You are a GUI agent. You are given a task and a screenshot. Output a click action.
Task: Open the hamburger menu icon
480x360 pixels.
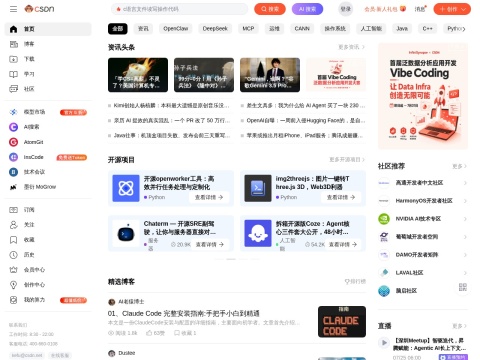click(13, 9)
